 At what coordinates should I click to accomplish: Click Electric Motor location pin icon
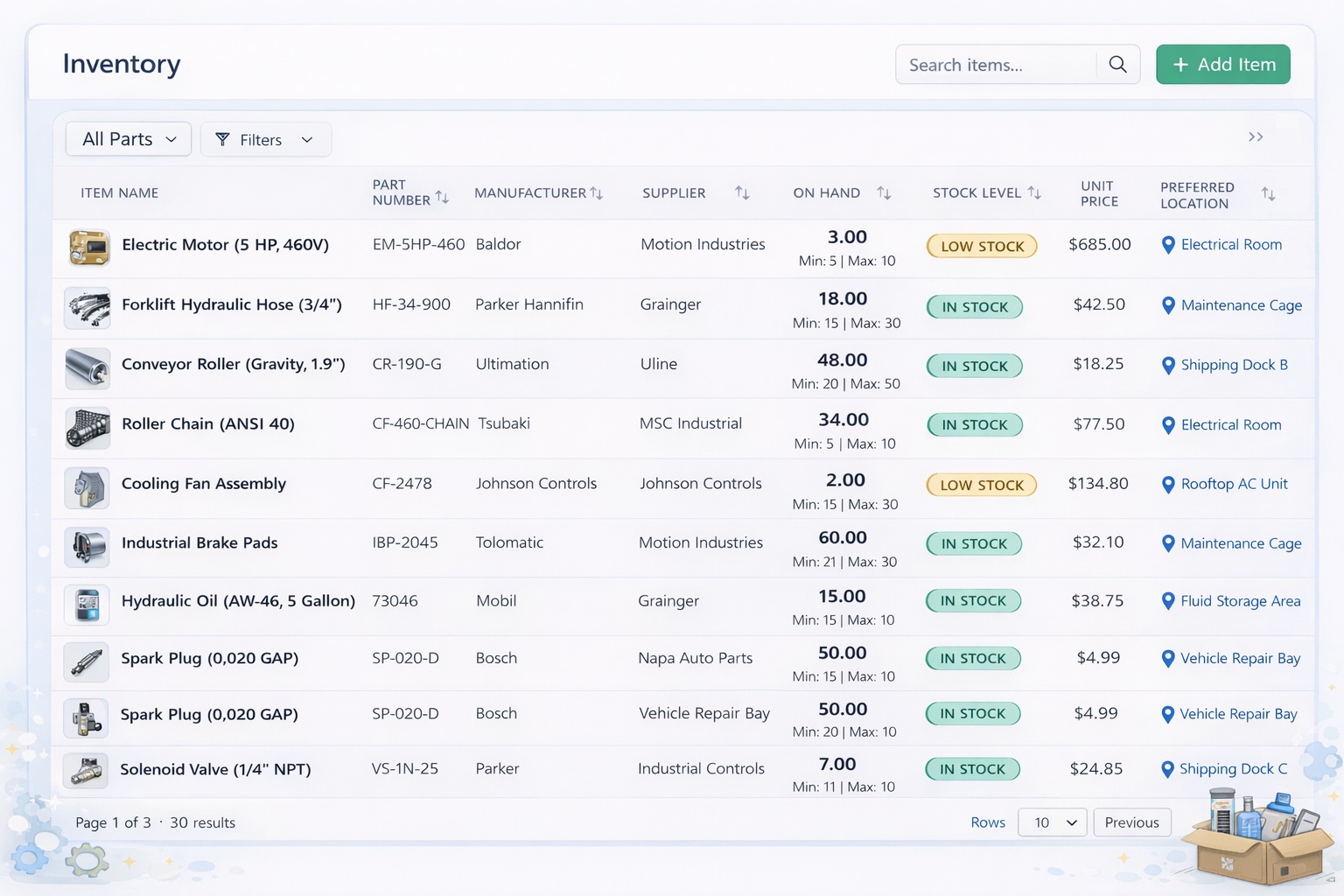tap(1167, 245)
